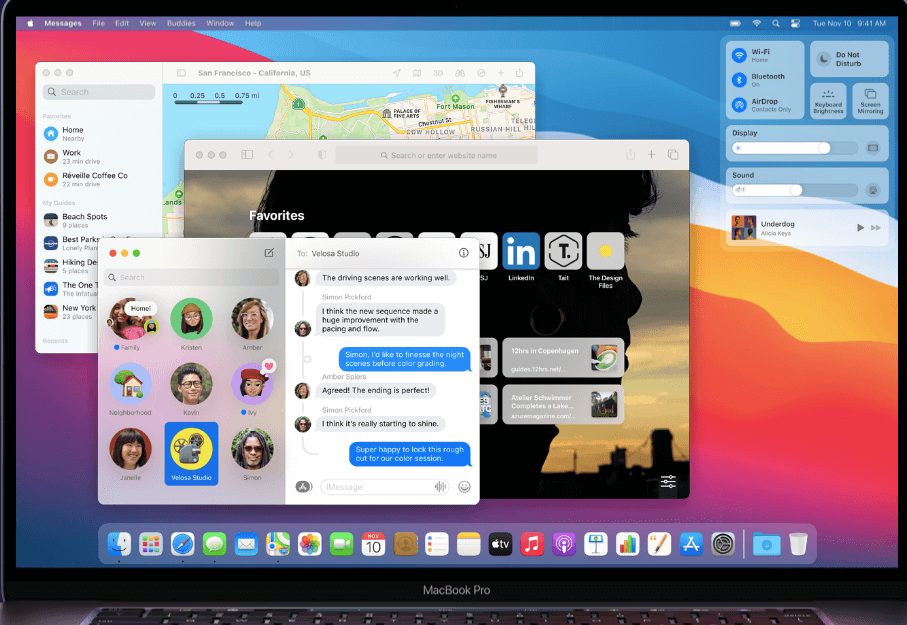Open Spotlight search in menu bar

(776, 23)
